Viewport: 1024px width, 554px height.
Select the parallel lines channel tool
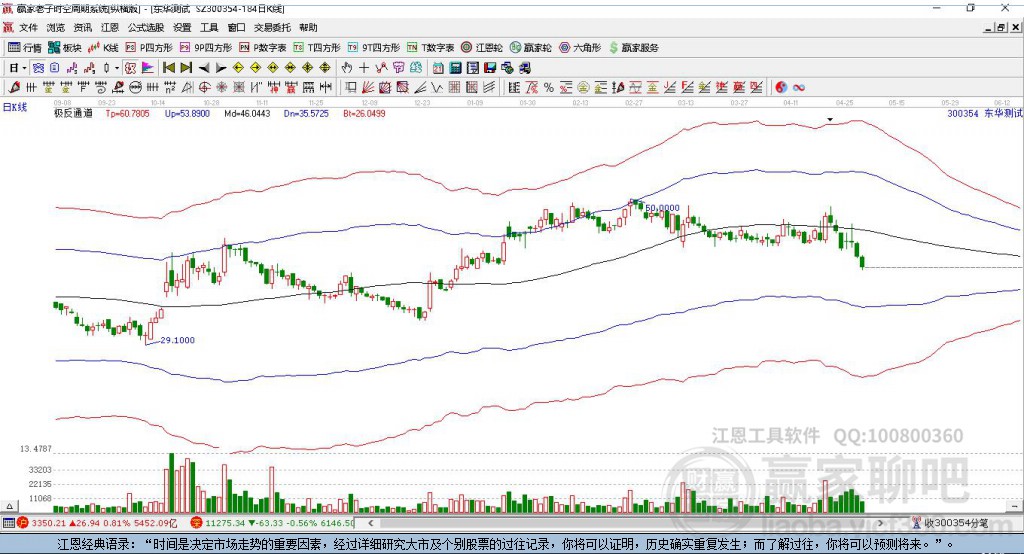tap(489, 87)
